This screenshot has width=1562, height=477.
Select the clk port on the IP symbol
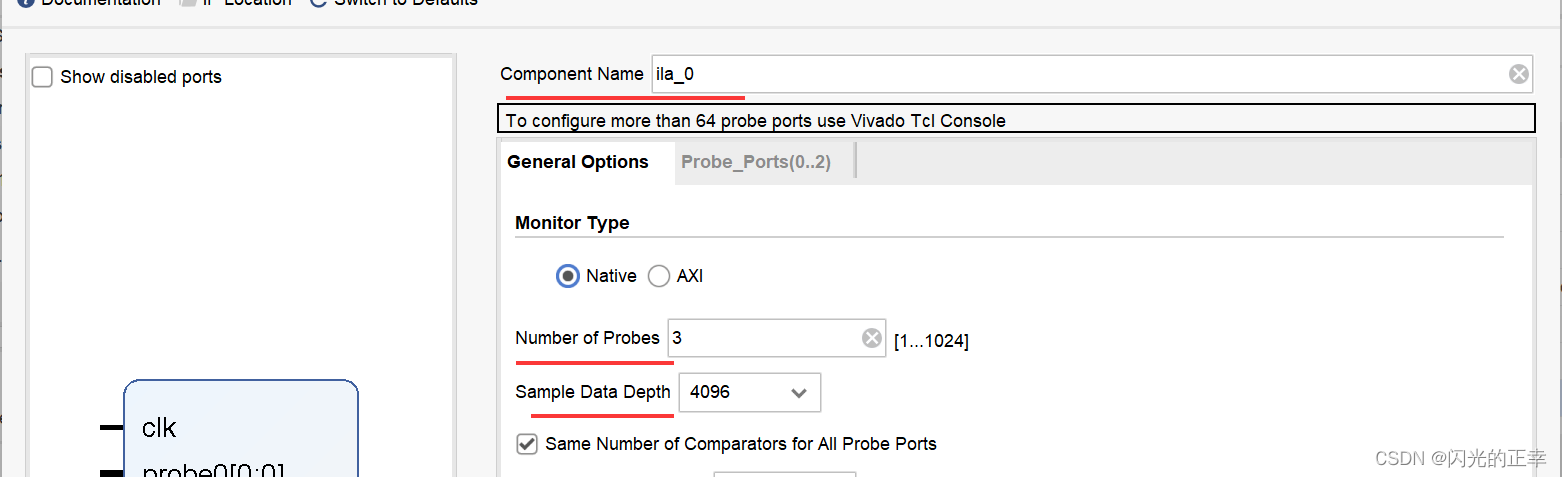coord(159,428)
